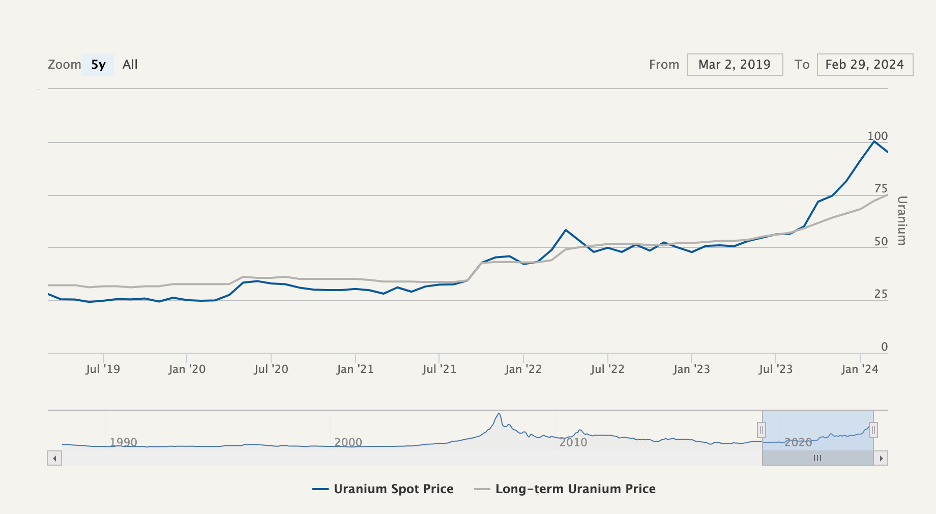Click the spot price spike in early 2022
The image size is (936, 514).
pos(566,230)
